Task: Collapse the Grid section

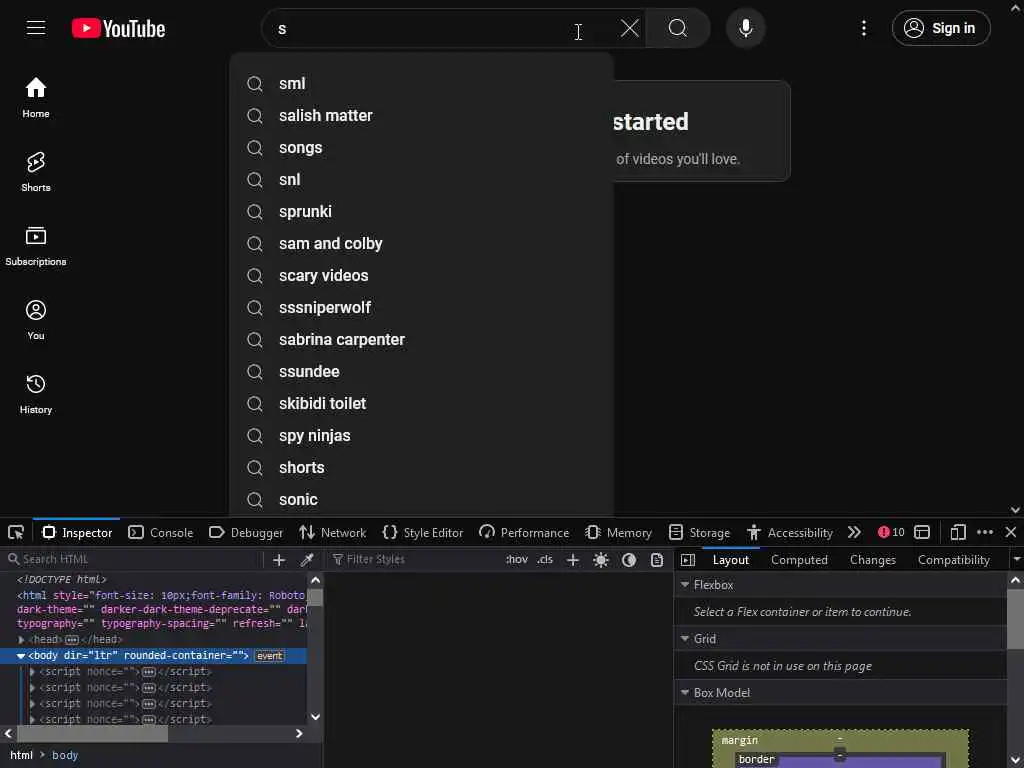Action: (x=685, y=639)
